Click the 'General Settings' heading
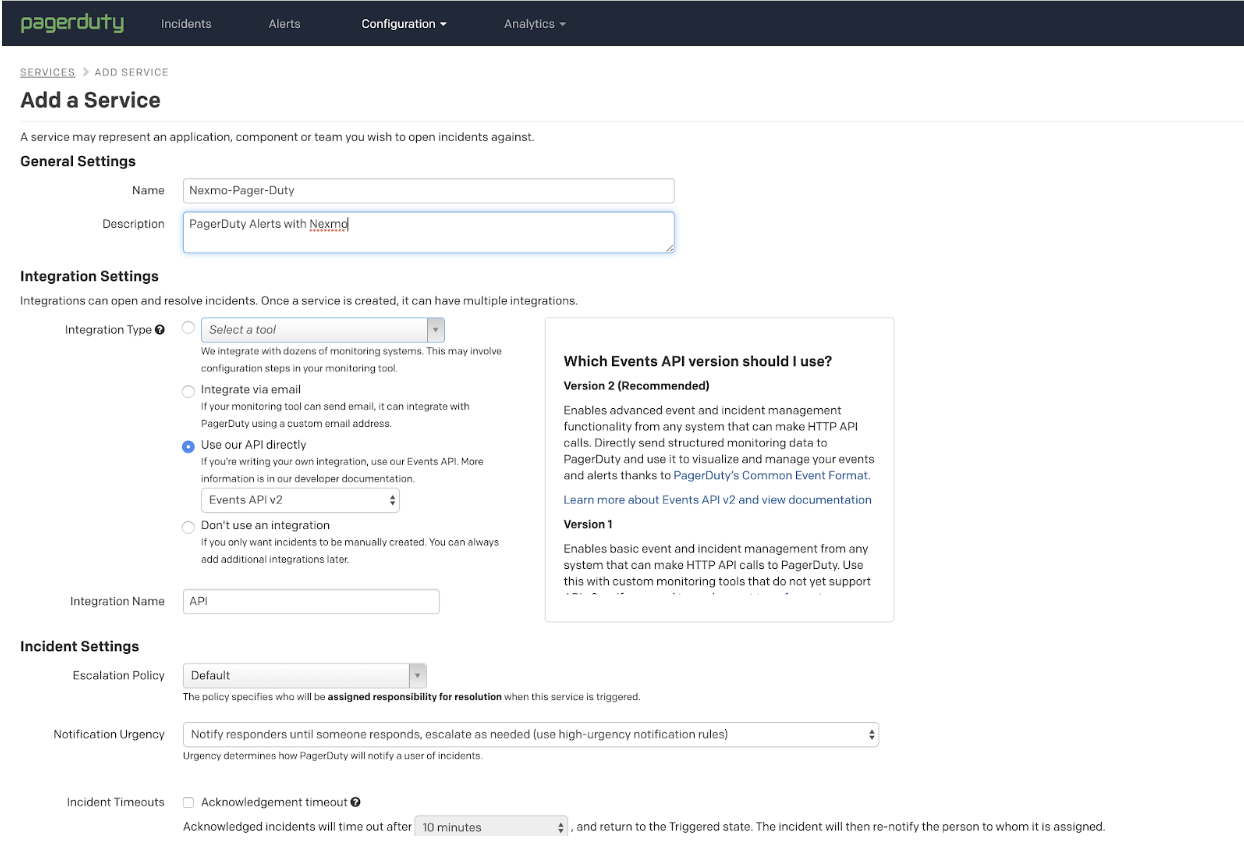 [78, 161]
